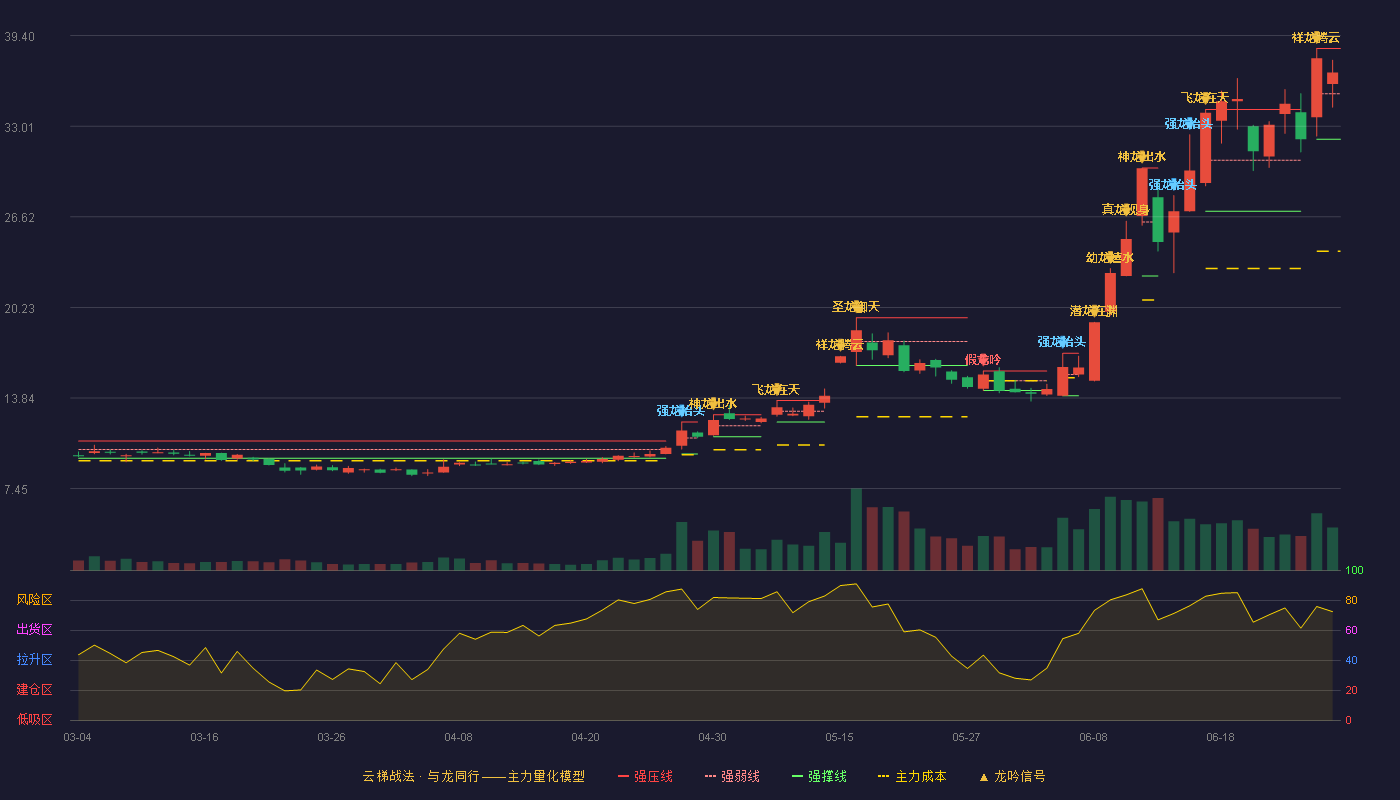Click the 03-26 date label
Image resolution: width=1400 pixels, height=800 pixels.
[x=331, y=737]
